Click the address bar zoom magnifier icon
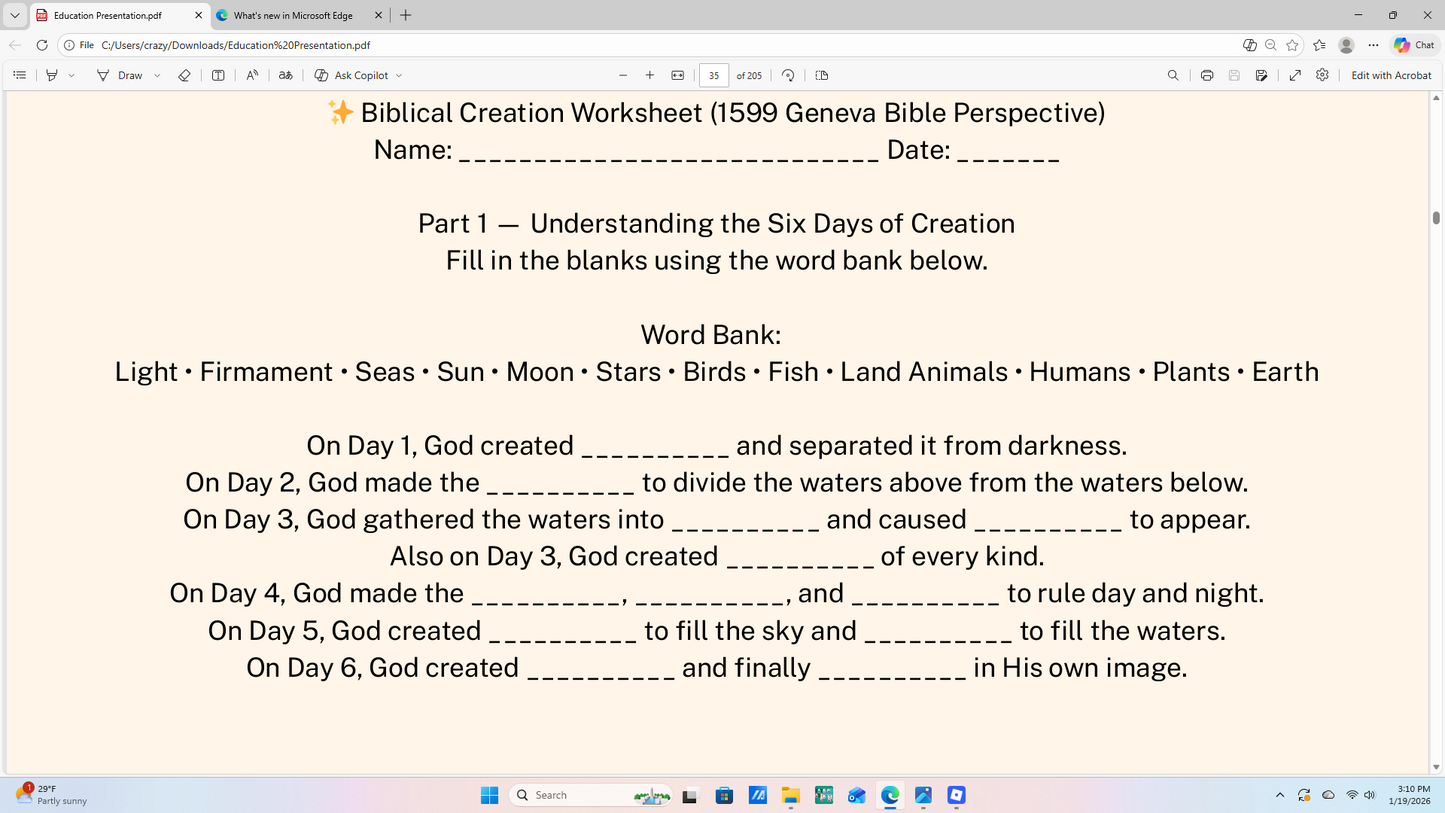The width and height of the screenshot is (1445, 813). pos(1270,45)
